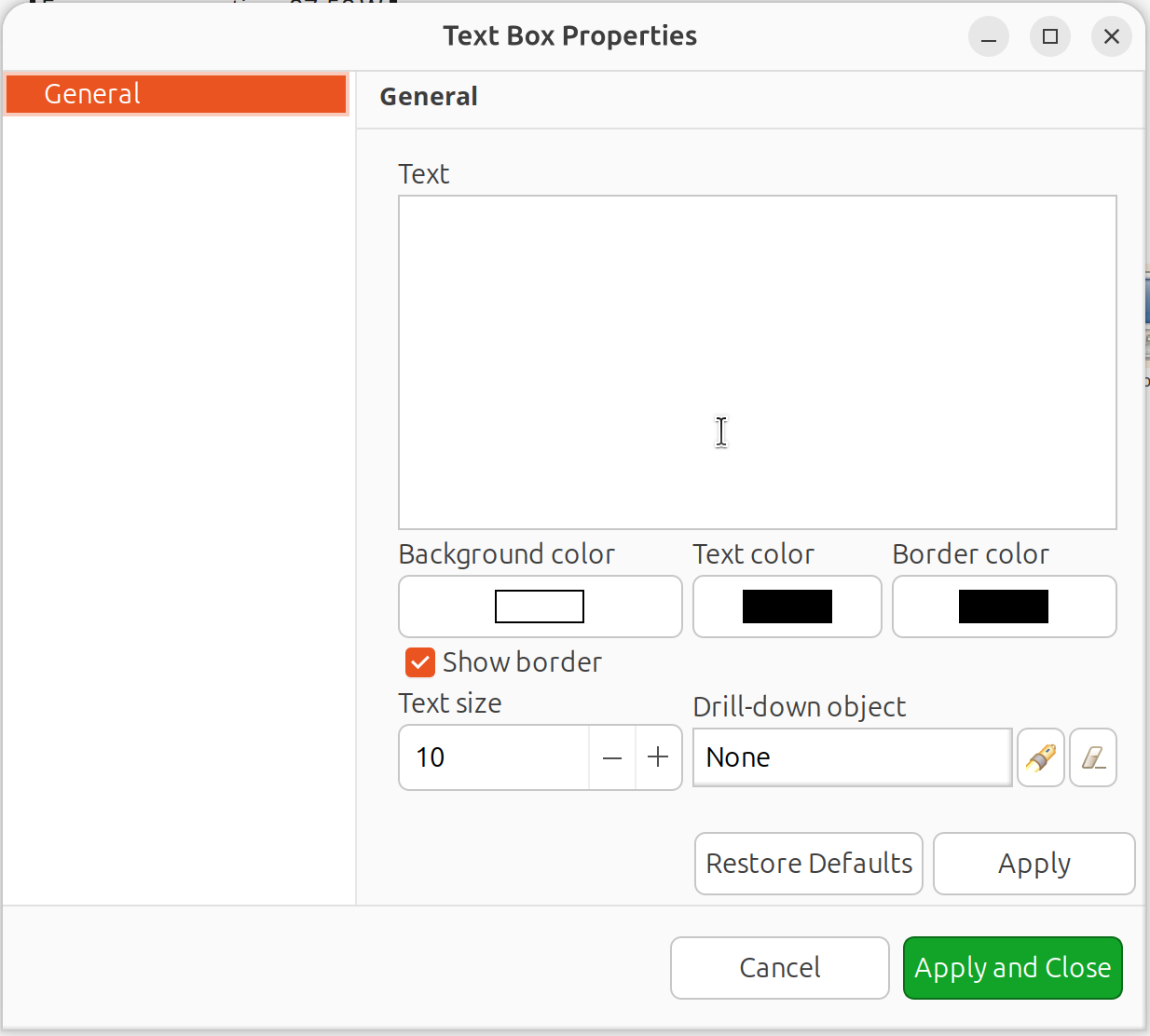Click the General header above the settings
Image resolution: width=1150 pixels, height=1036 pixels.
pyautogui.click(x=429, y=96)
